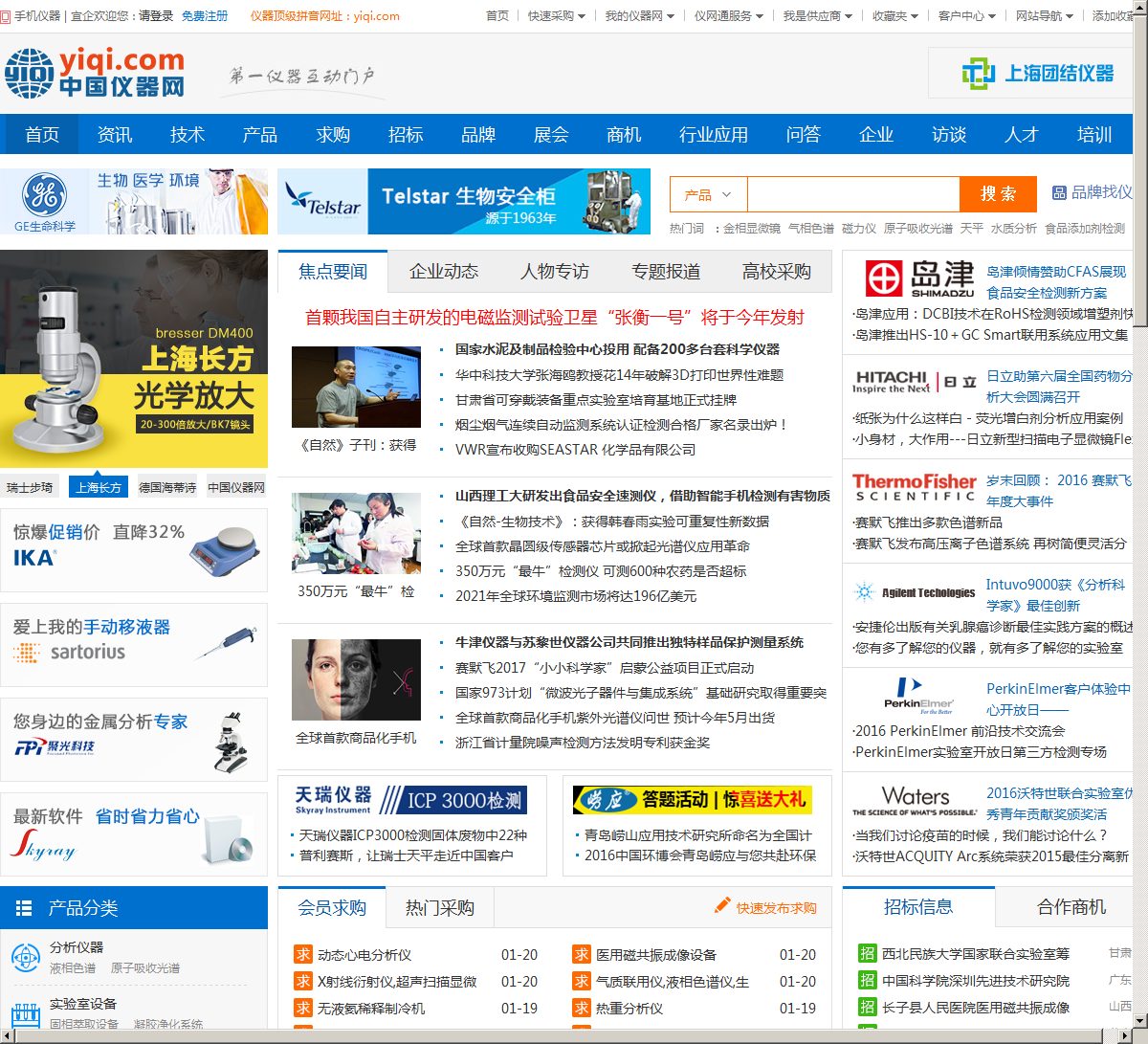1148x1044 pixels.
Task: Open 行业应用 in the main navigation
Action: [x=714, y=134]
